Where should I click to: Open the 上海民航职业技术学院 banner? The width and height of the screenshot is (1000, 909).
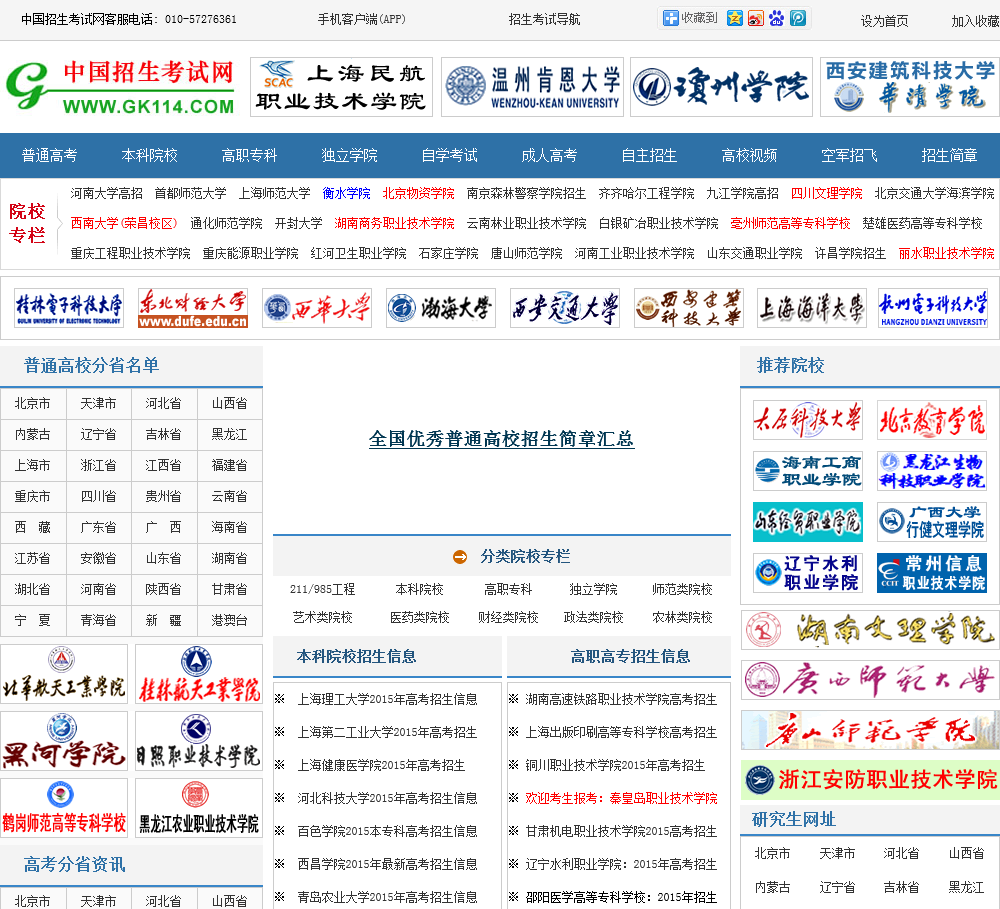click(x=341, y=87)
